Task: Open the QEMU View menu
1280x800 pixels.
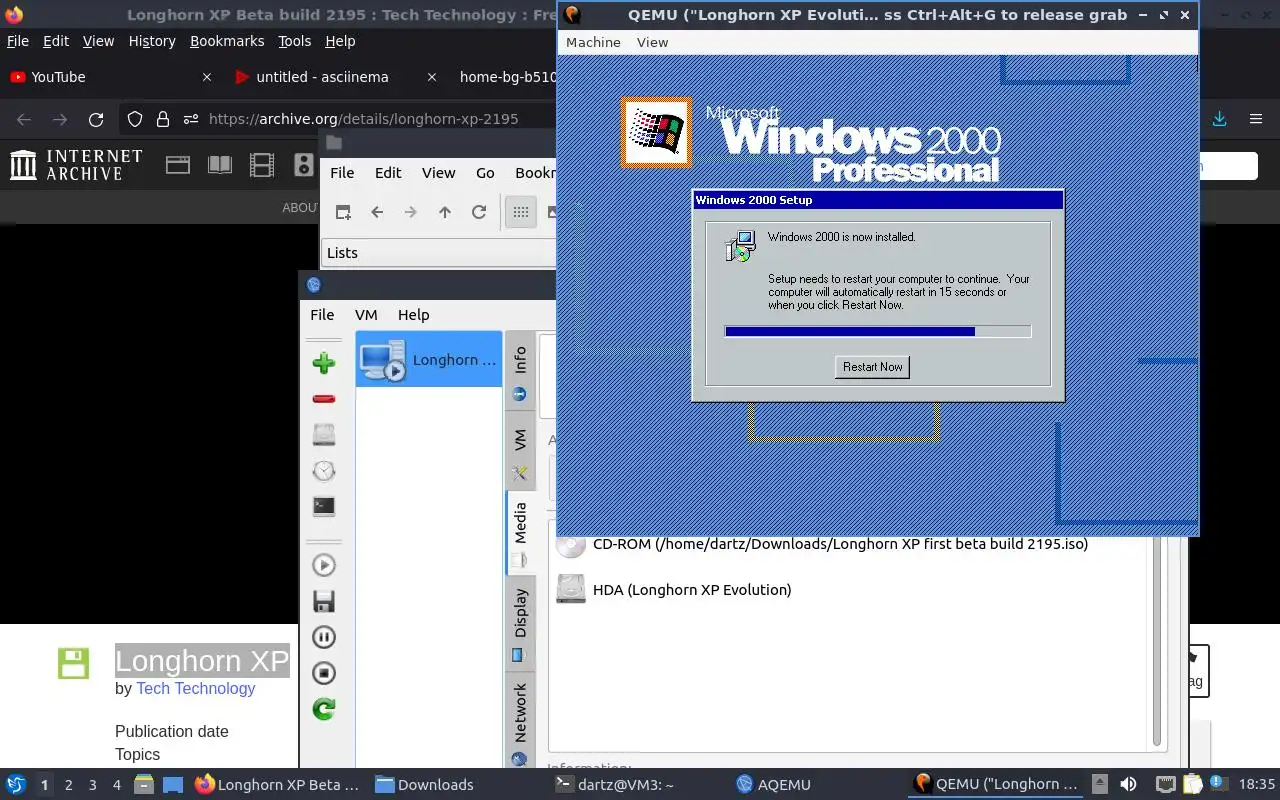Action: point(652,42)
